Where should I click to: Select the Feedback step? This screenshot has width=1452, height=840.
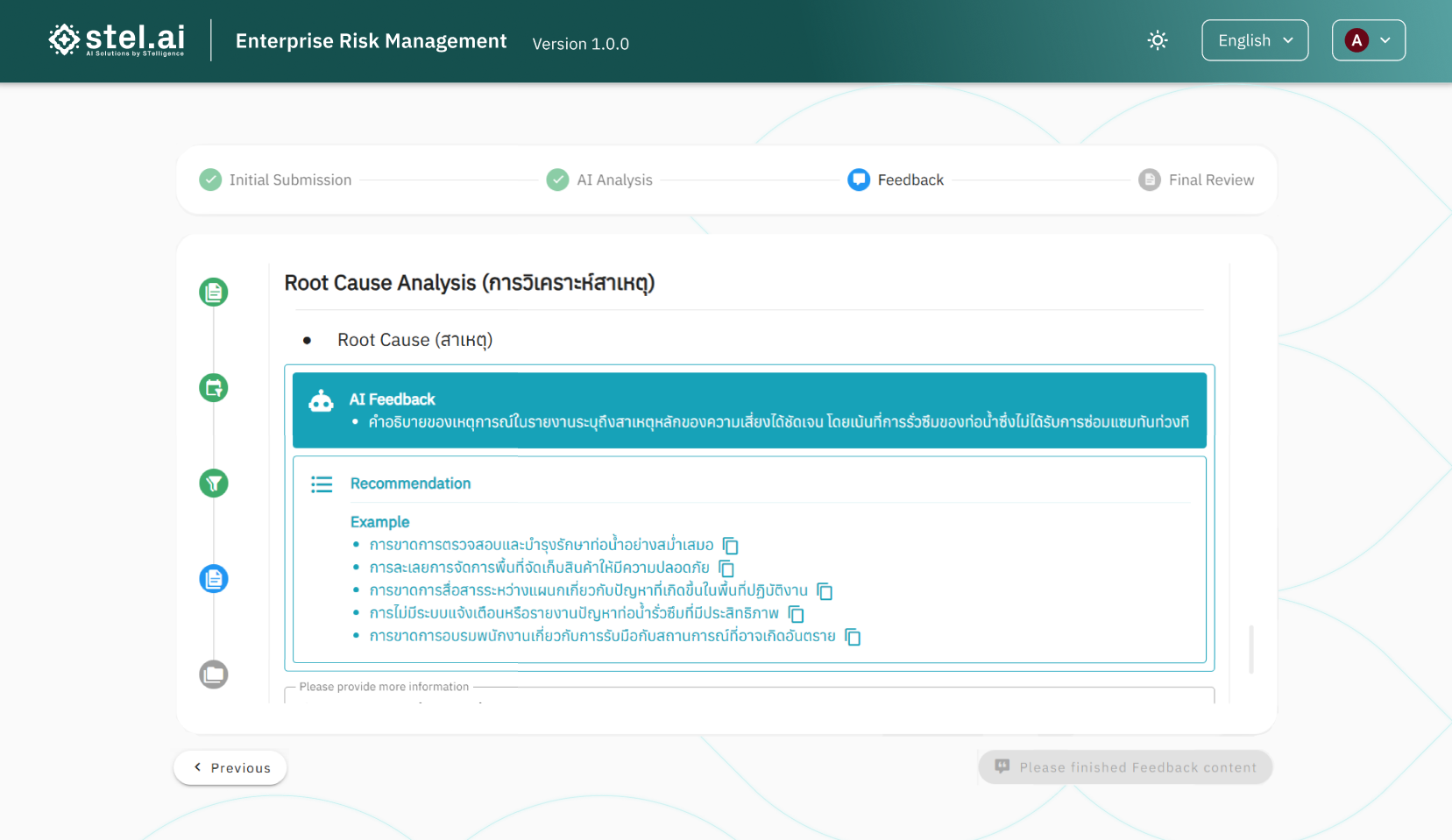pos(896,180)
